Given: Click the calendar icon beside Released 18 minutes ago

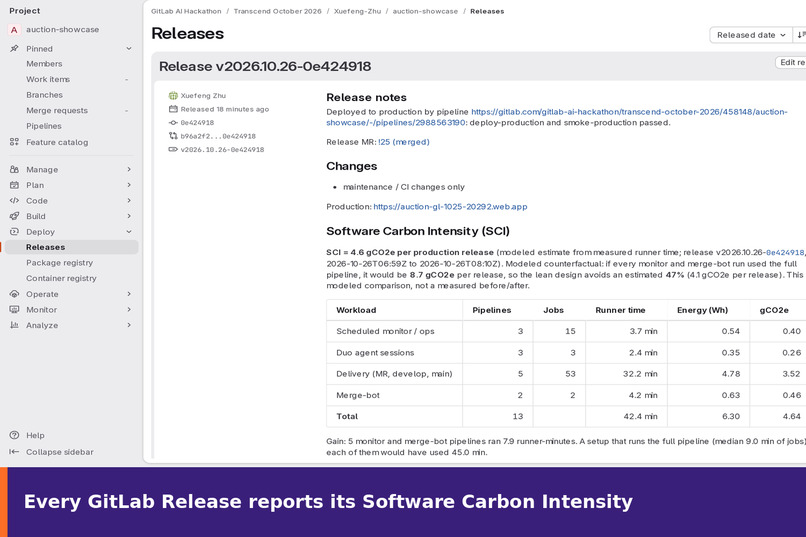Looking at the screenshot, I should [x=173, y=109].
